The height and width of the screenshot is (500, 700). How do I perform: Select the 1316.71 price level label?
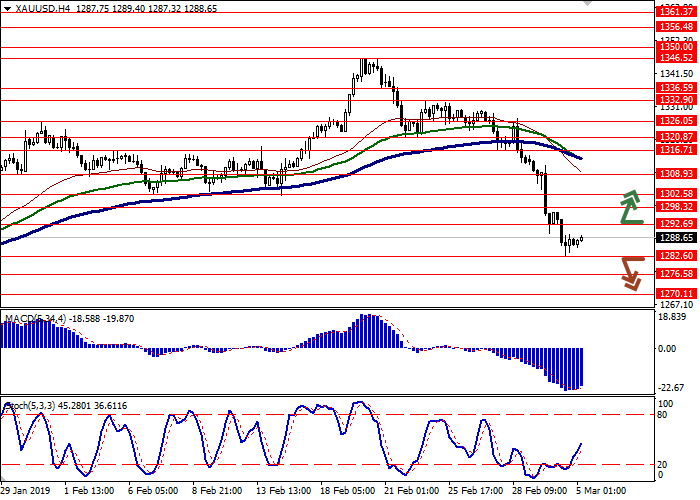coord(676,149)
